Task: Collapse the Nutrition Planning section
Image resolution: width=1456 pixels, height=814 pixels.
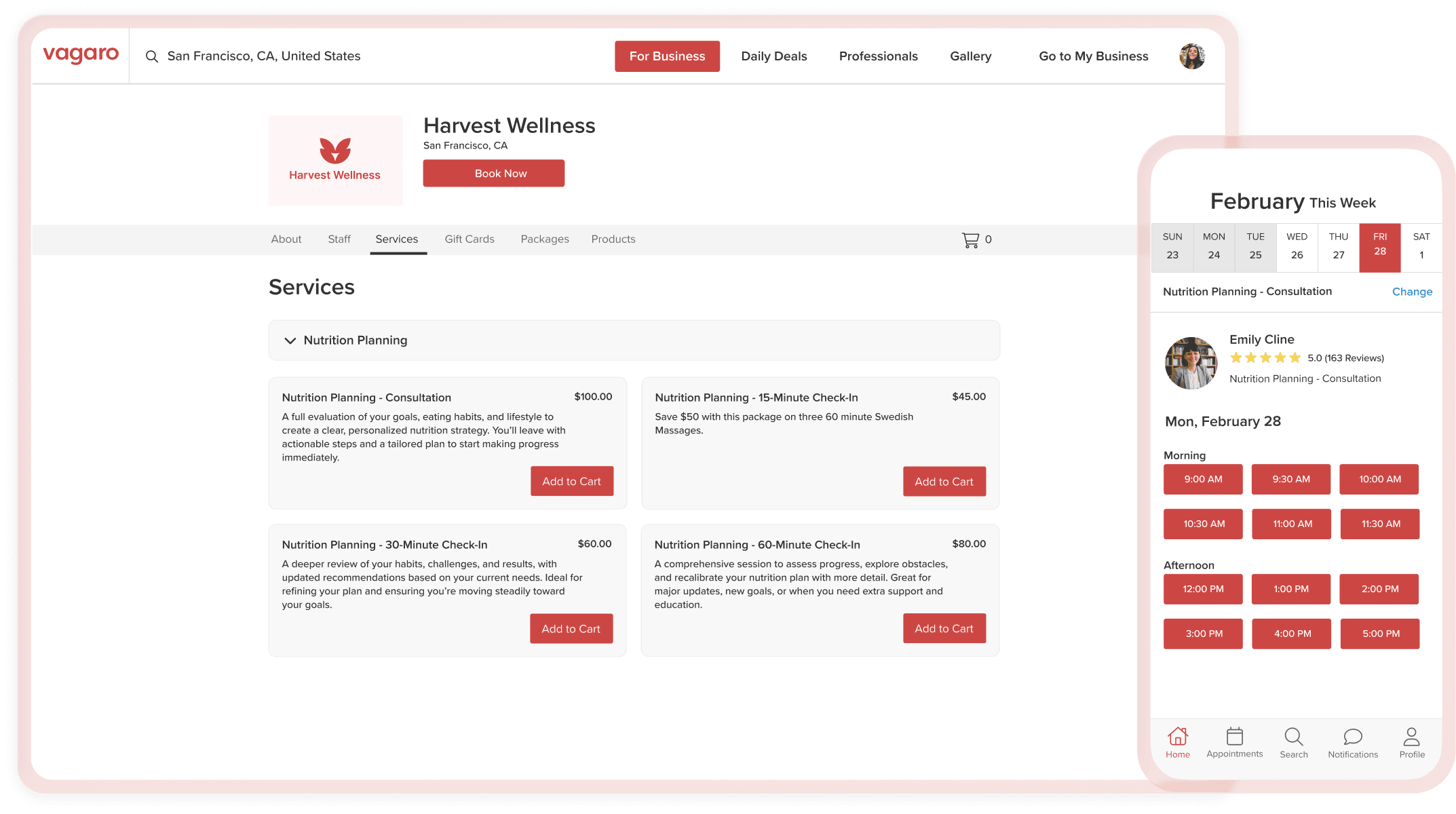Action: [x=290, y=341]
